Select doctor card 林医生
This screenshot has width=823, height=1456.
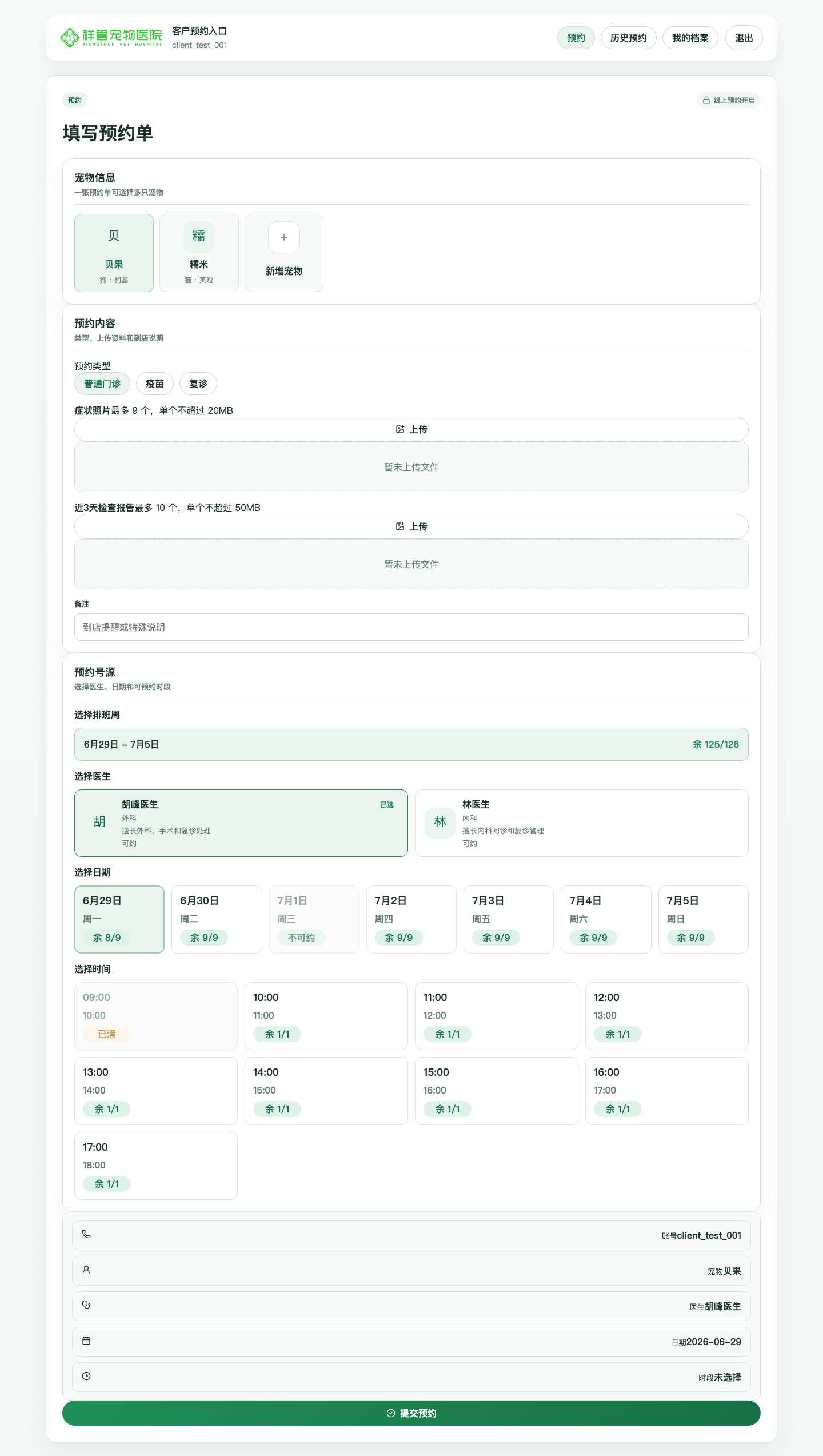[x=582, y=823]
